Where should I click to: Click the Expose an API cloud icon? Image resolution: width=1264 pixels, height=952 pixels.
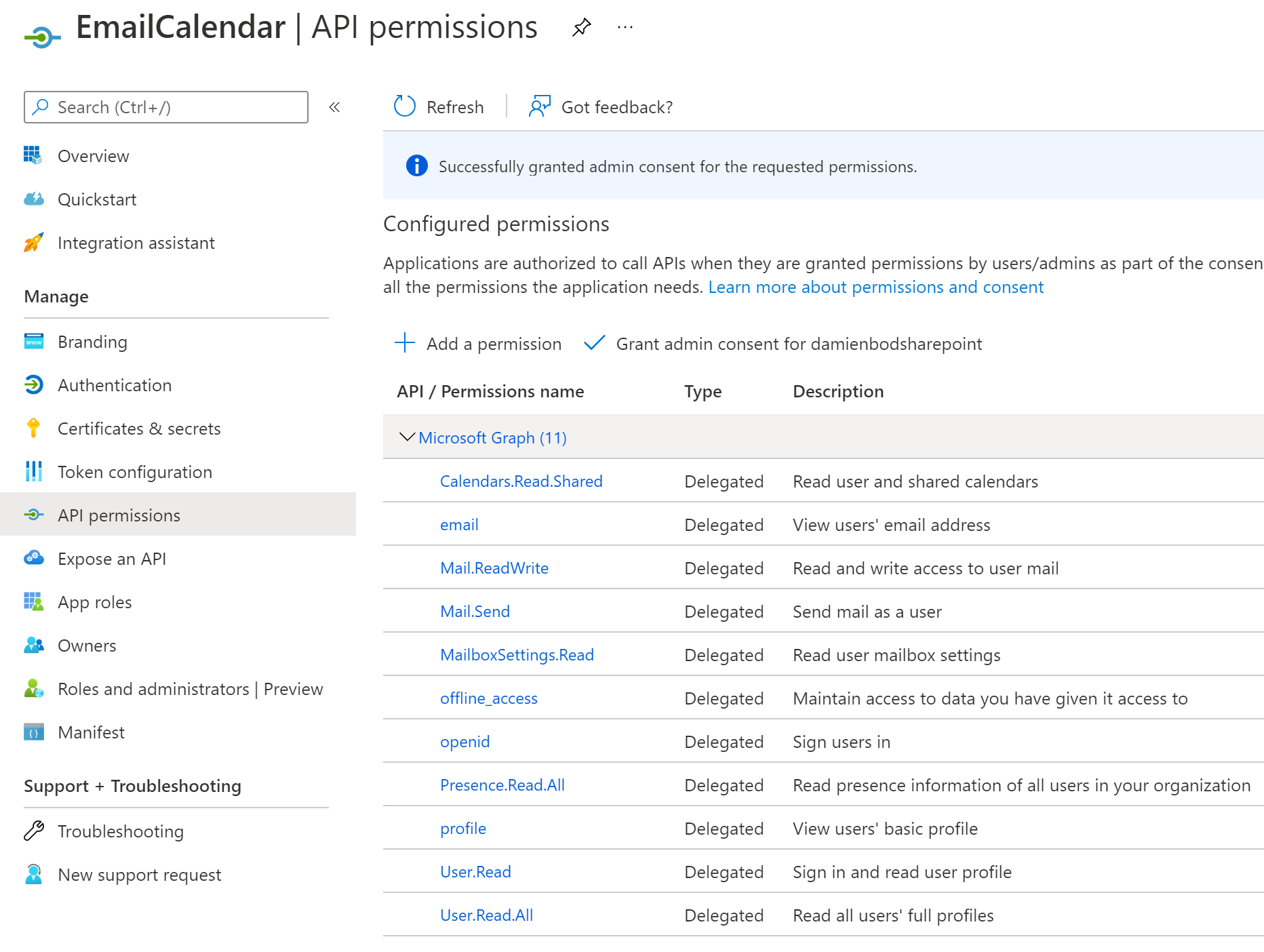coord(33,559)
